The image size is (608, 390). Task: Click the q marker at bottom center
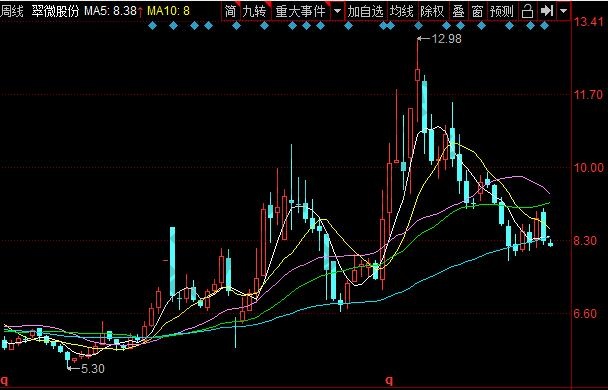tap(389, 379)
